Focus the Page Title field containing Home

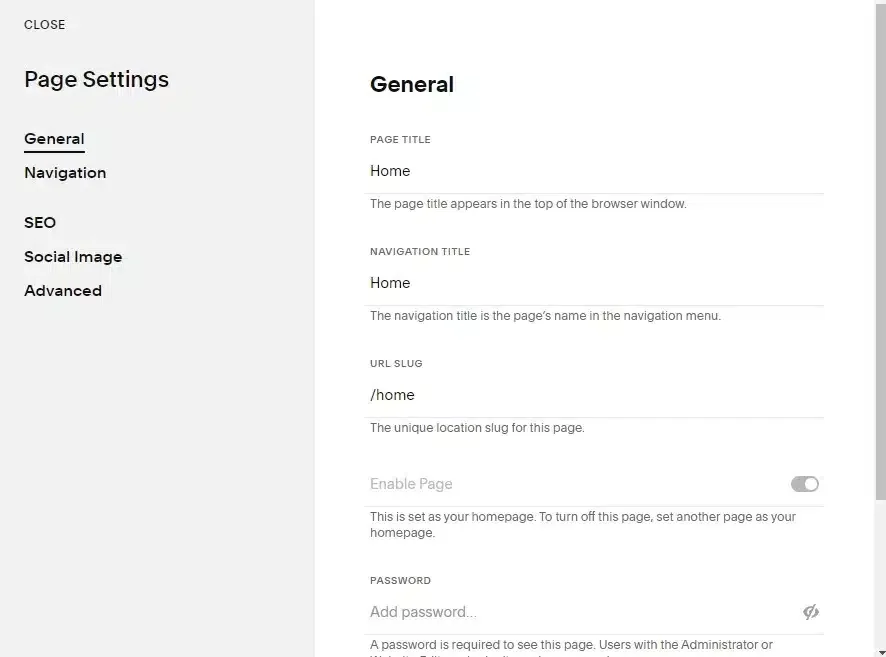594,171
